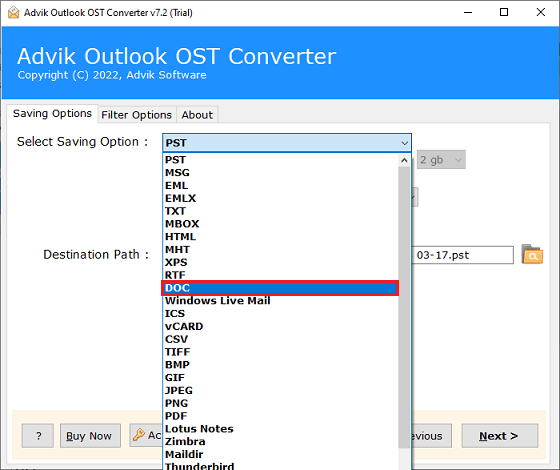Select PST in the dropdown list
The width and height of the screenshot is (560, 470).
281,160
